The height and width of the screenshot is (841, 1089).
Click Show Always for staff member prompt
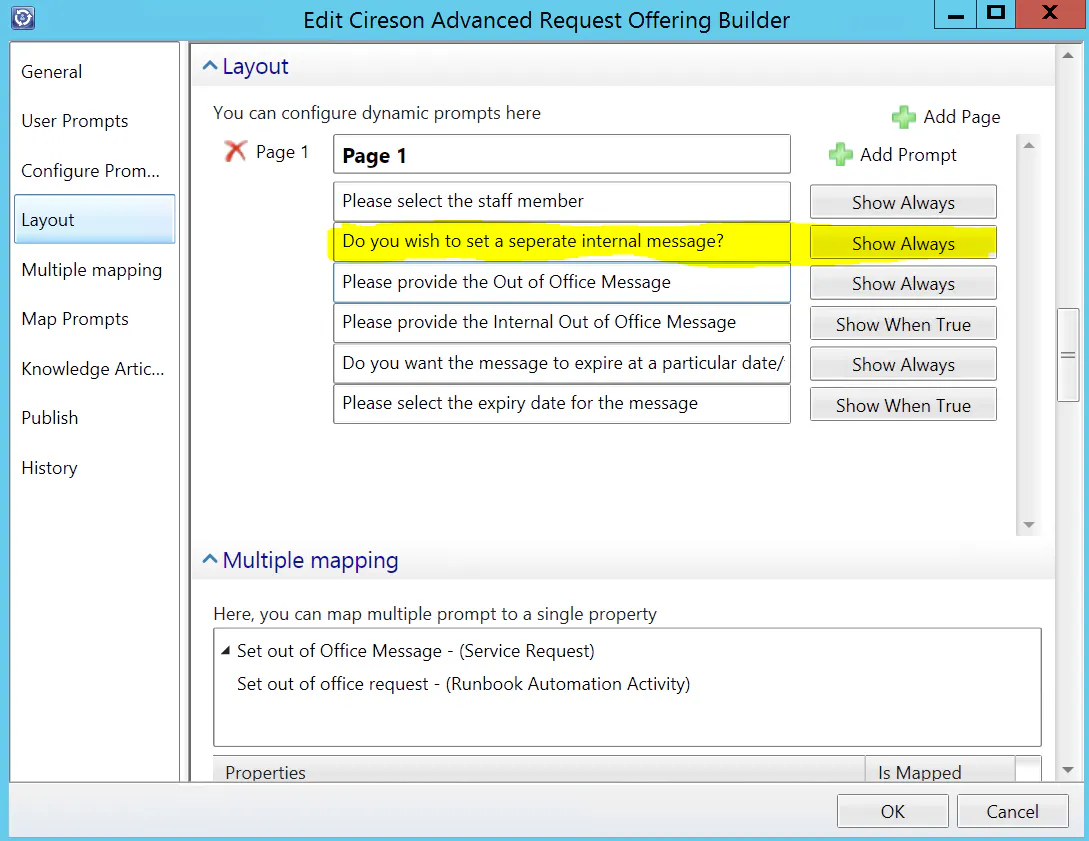(903, 202)
